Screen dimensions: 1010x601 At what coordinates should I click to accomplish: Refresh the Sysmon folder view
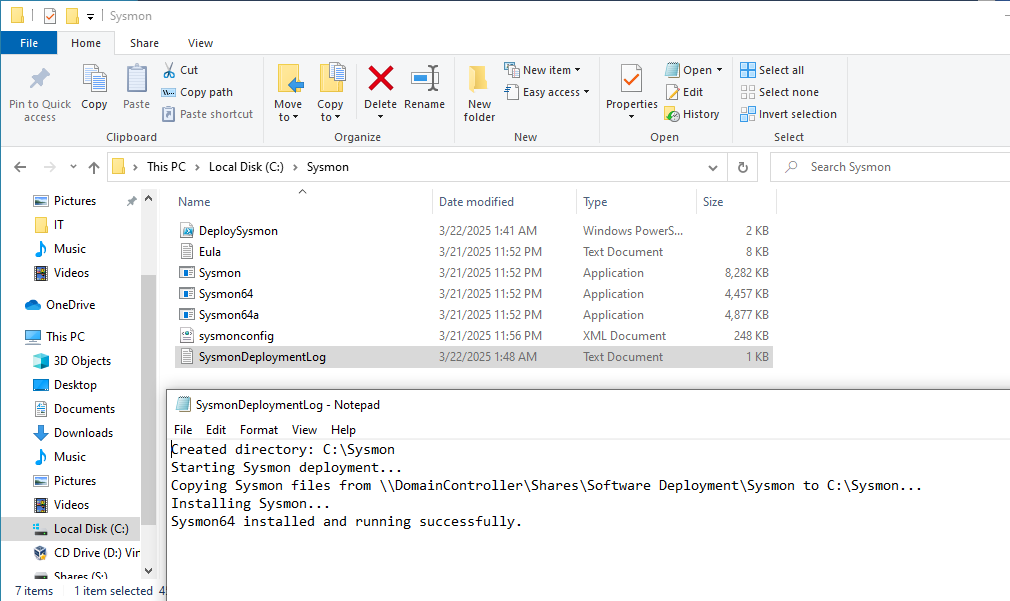point(742,167)
